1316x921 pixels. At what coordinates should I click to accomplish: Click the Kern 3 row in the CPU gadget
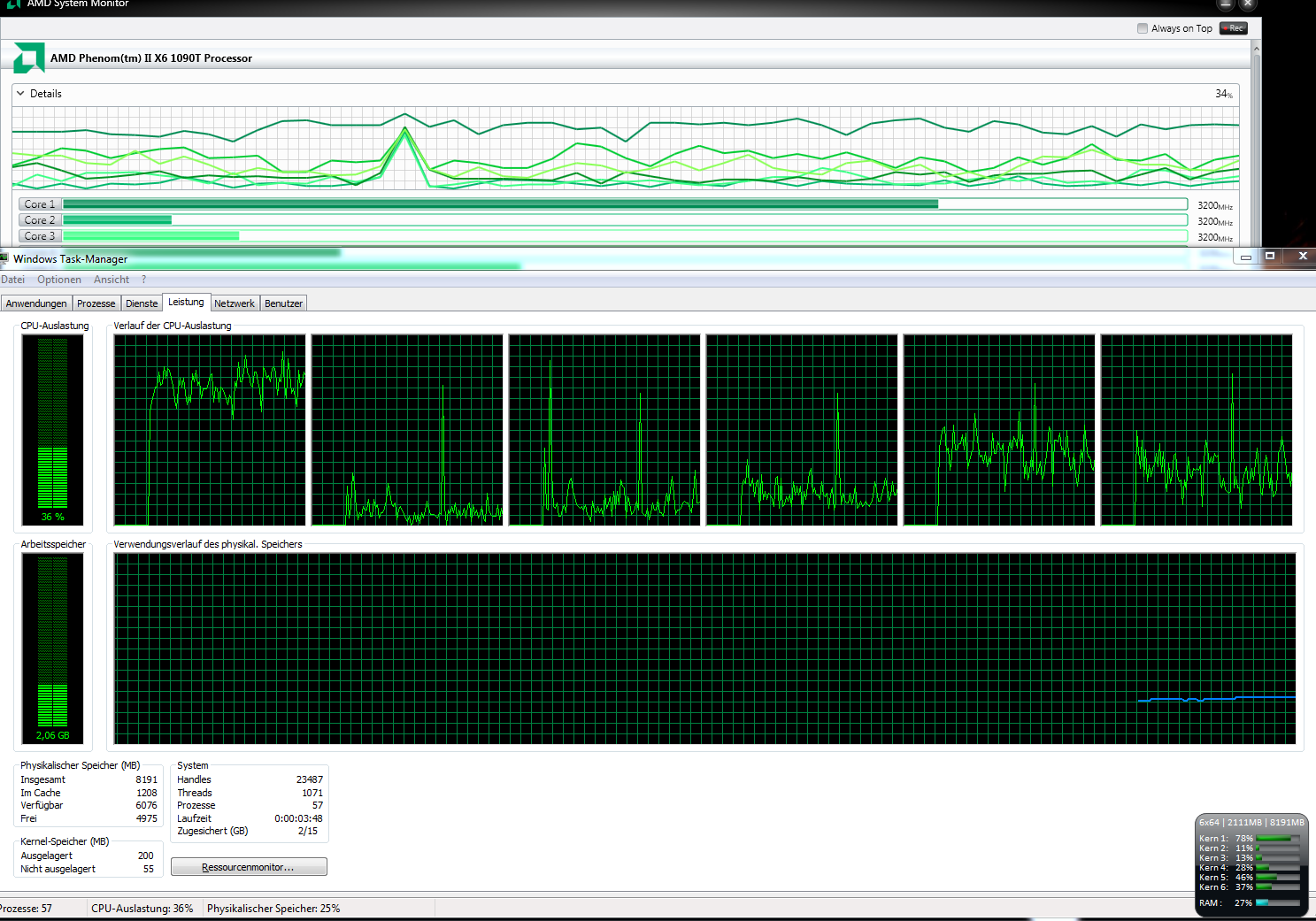point(1250,857)
